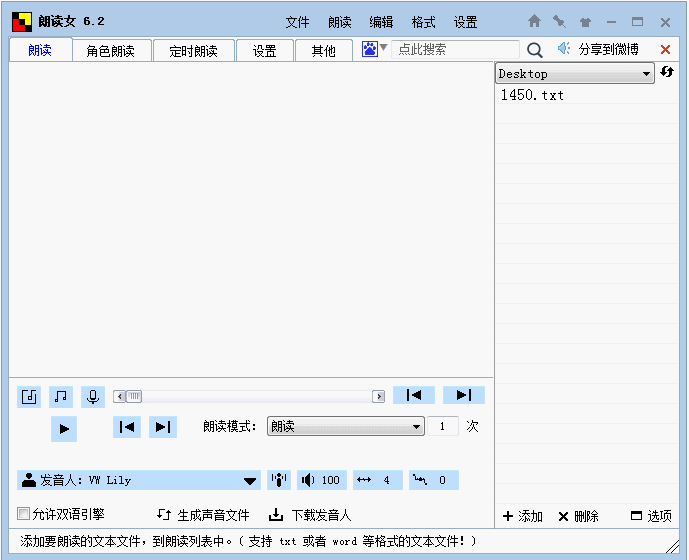Switch to the 角色朗读 tab
This screenshot has width=689, height=560.
point(110,51)
